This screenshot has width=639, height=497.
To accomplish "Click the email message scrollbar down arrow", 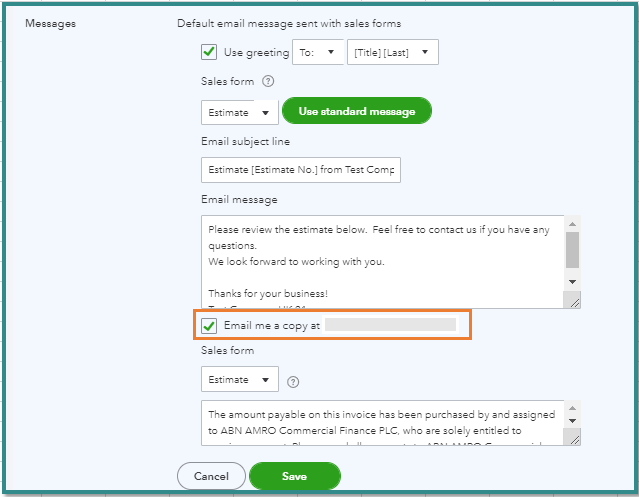I will [x=573, y=283].
